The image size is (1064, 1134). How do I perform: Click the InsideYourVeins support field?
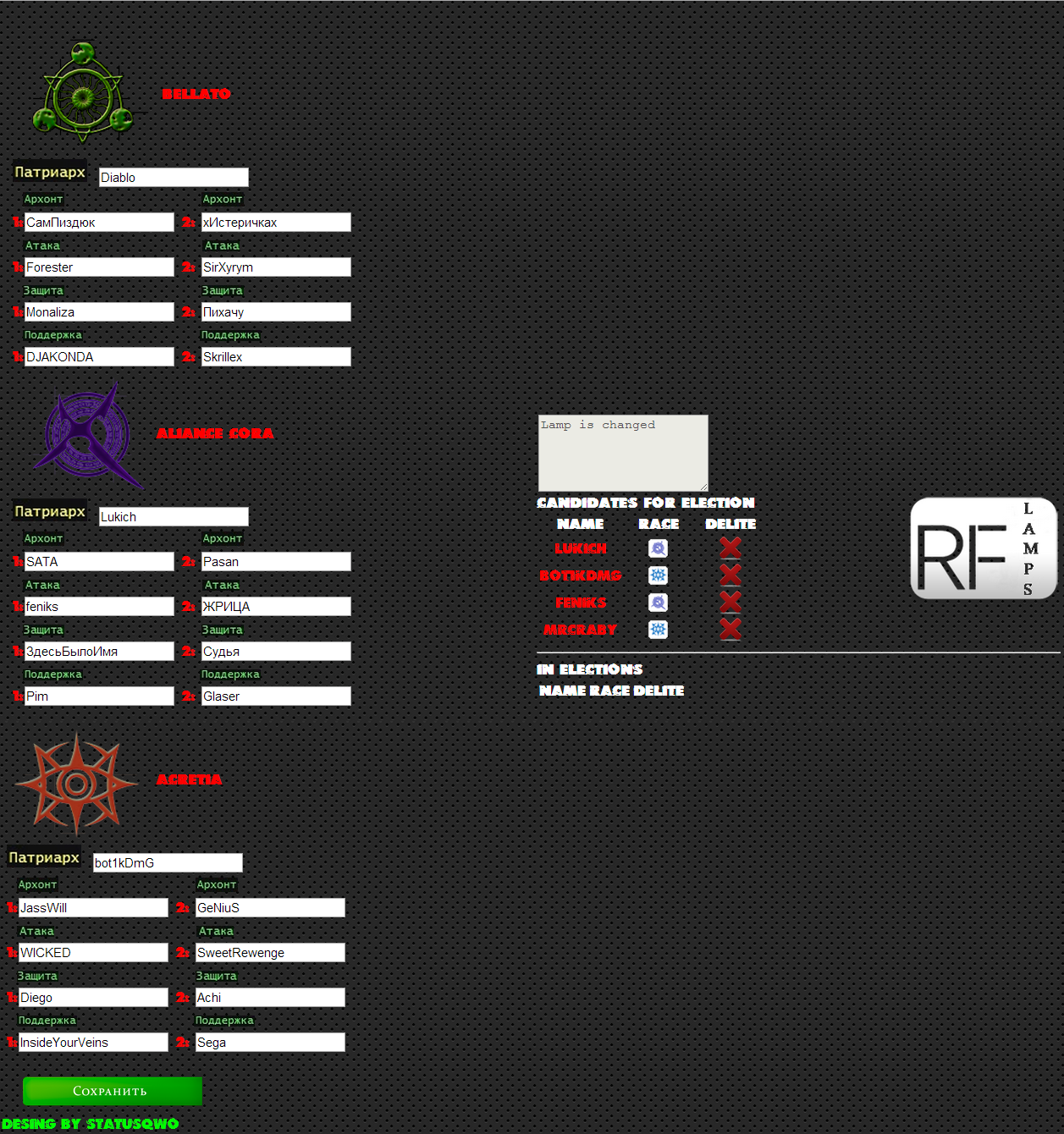[x=93, y=1042]
